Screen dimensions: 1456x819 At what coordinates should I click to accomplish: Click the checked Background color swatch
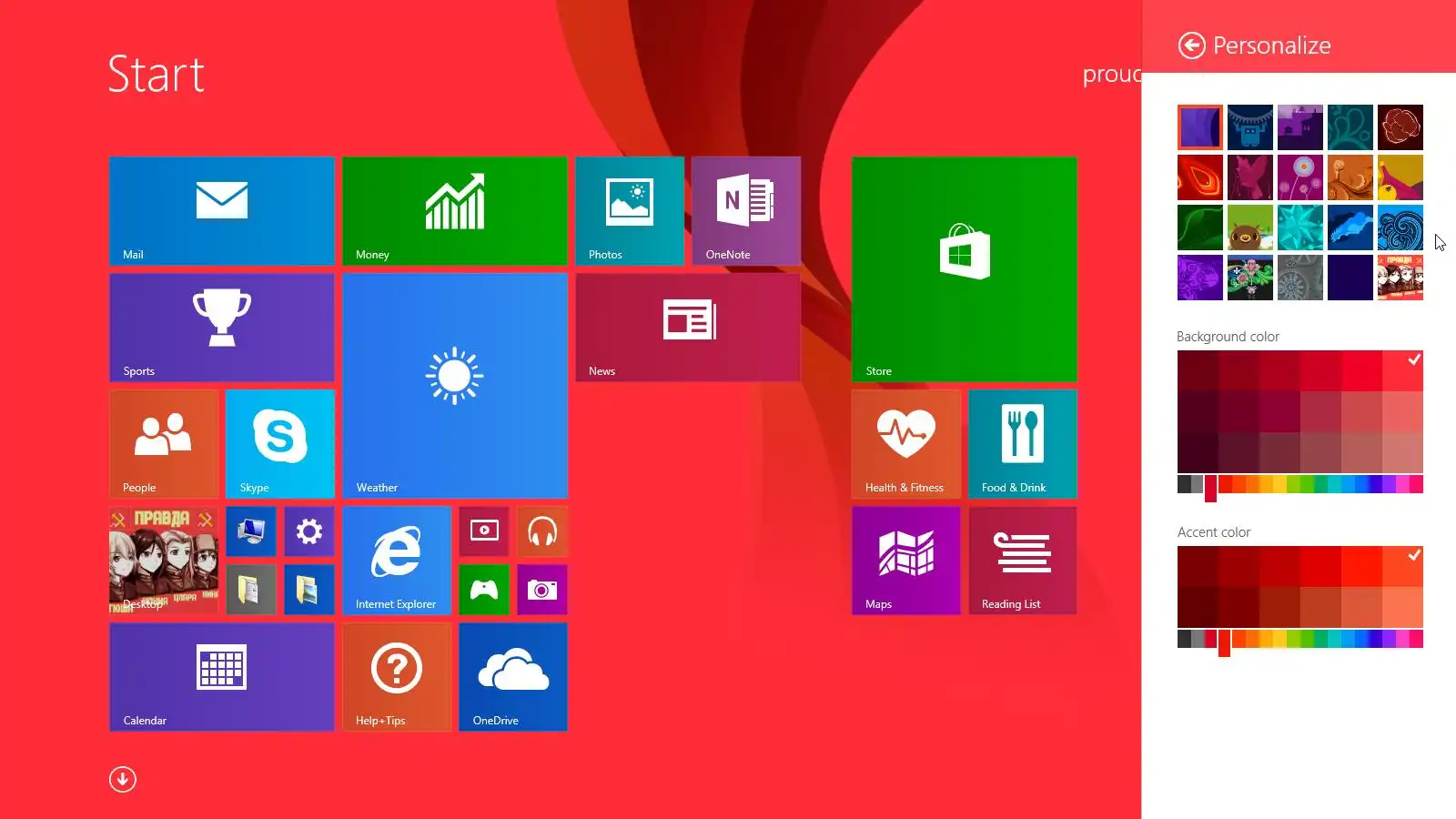(x=1402, y=371)
